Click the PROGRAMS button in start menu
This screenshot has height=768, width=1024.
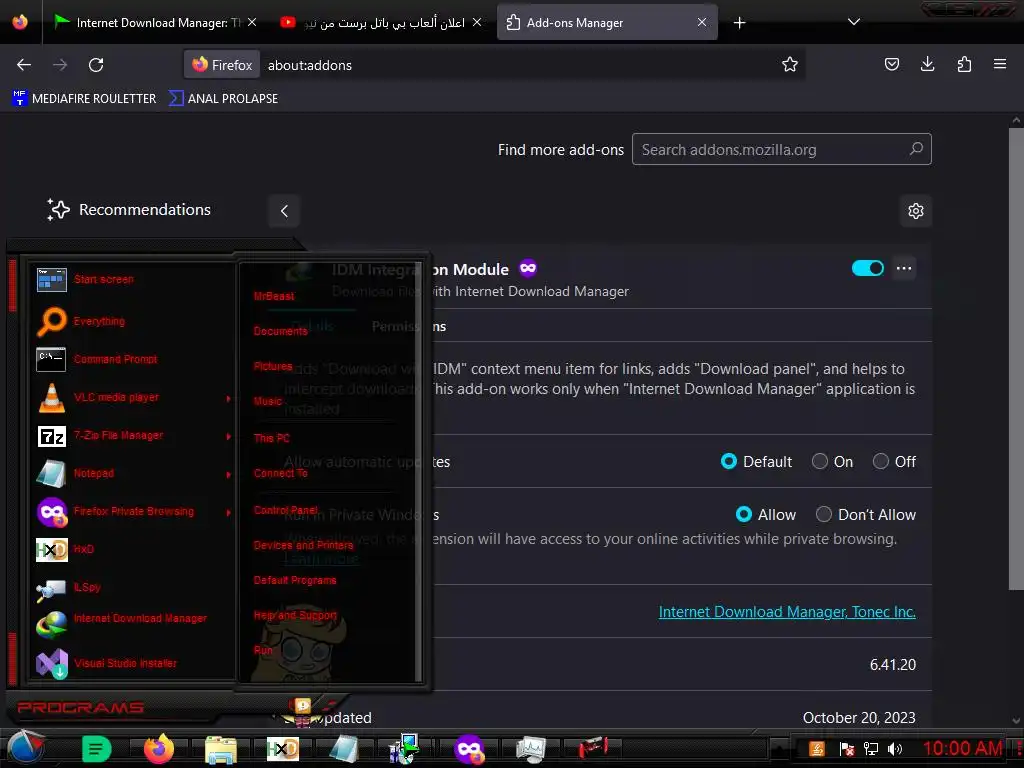(x=80, y=707)
